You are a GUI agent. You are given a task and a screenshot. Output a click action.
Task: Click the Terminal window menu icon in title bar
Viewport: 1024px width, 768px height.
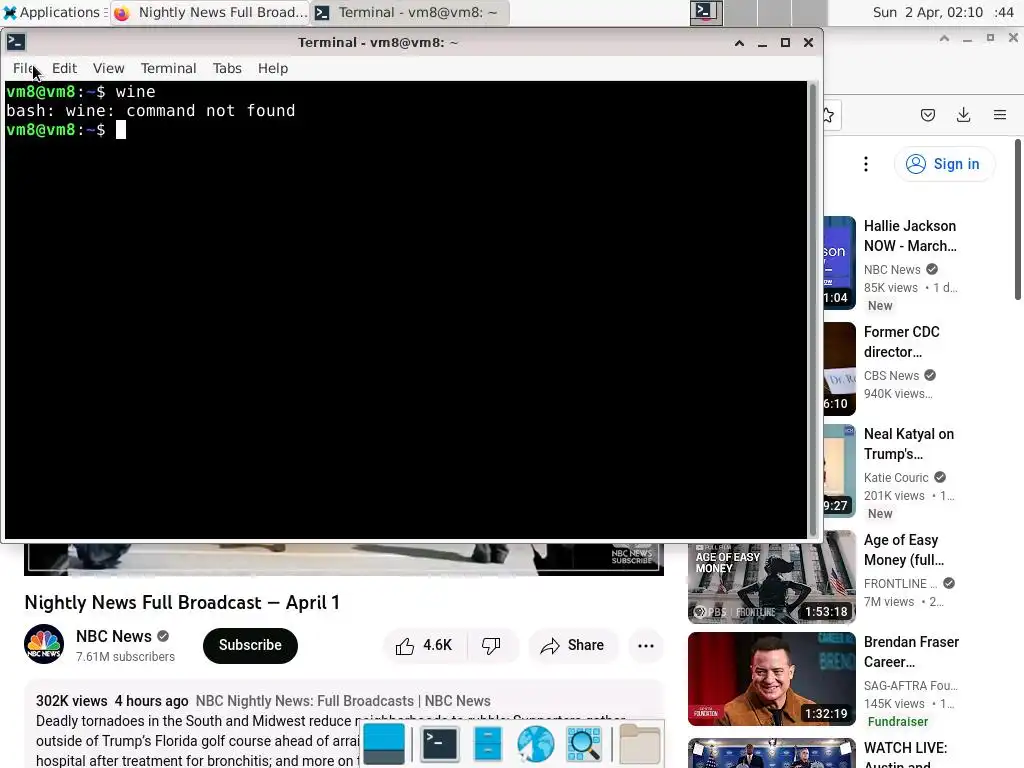click(16, 42)
